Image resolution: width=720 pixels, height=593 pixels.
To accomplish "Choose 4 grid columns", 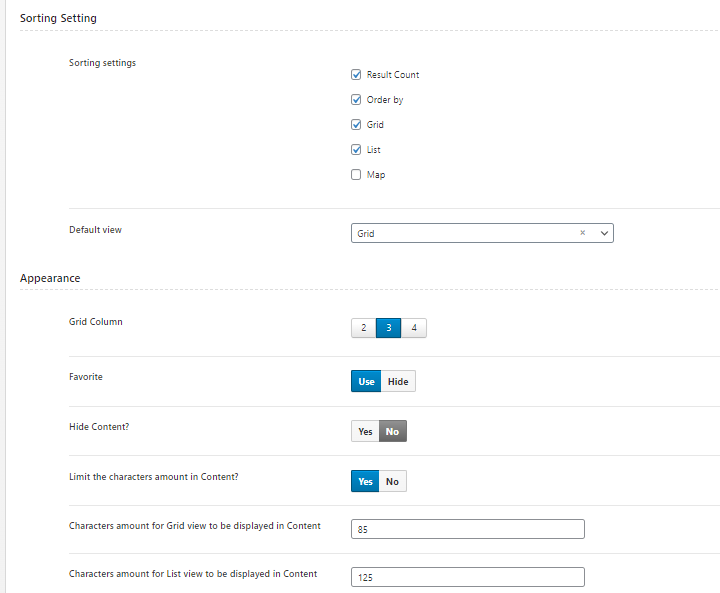I will click(414, 328).
